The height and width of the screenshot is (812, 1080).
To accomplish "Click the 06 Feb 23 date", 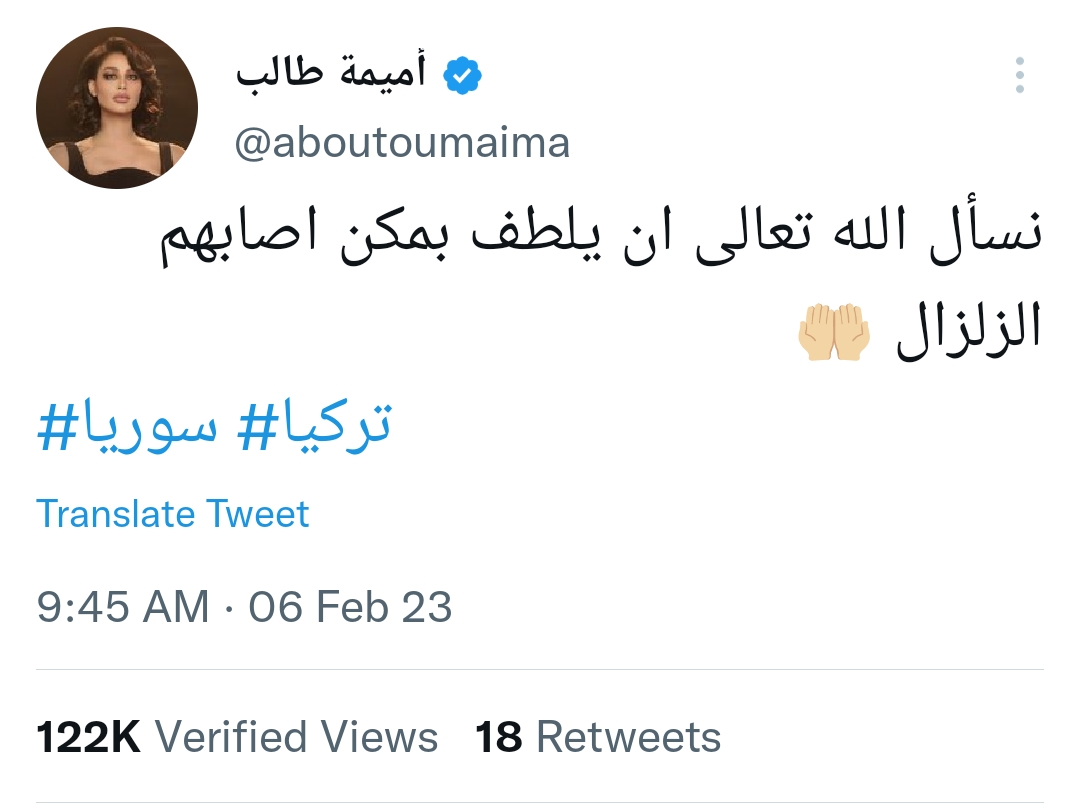I will (350, 607).
